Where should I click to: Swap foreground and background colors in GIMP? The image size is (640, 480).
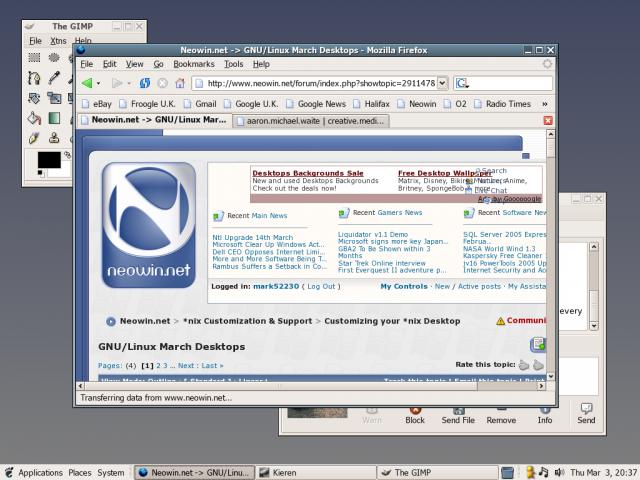point(67,155)
